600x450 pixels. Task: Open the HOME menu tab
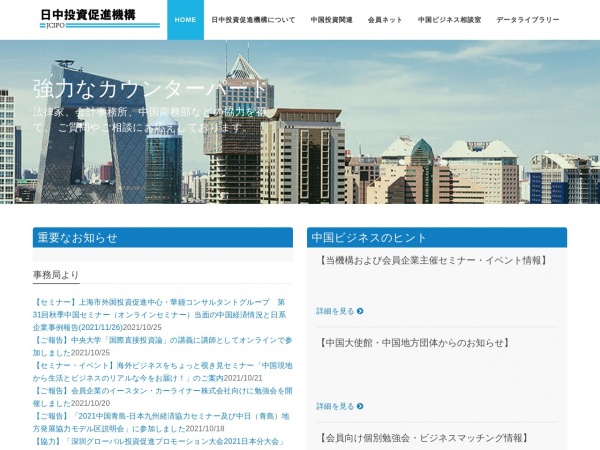tap(185, 20)
